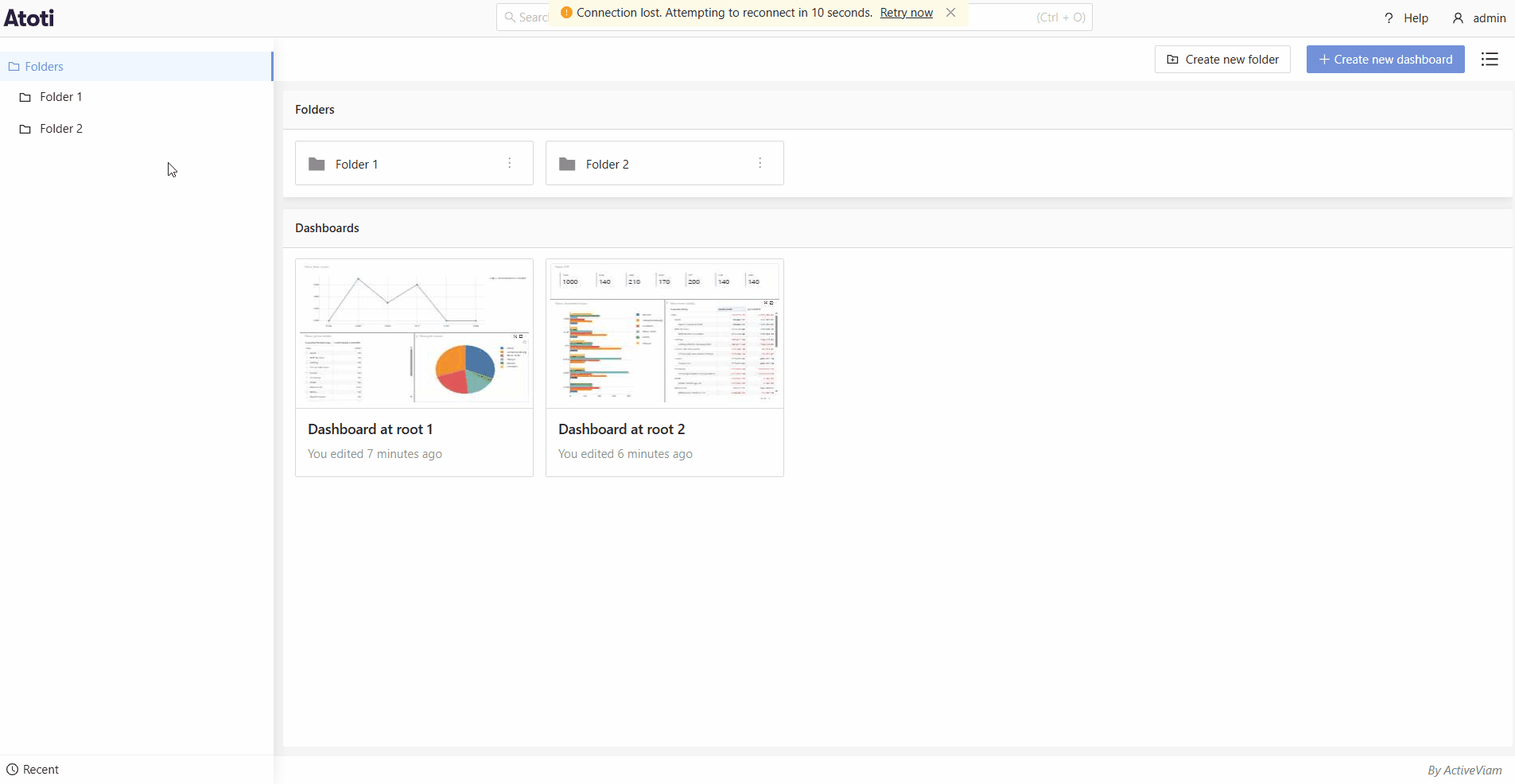Open the admin user menu
Viewport: 1515px width, 784px height.
[1479, 18]
